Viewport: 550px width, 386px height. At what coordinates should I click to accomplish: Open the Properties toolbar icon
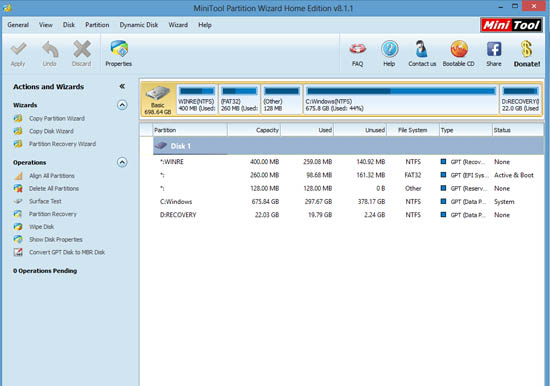(x=119, y=49)
